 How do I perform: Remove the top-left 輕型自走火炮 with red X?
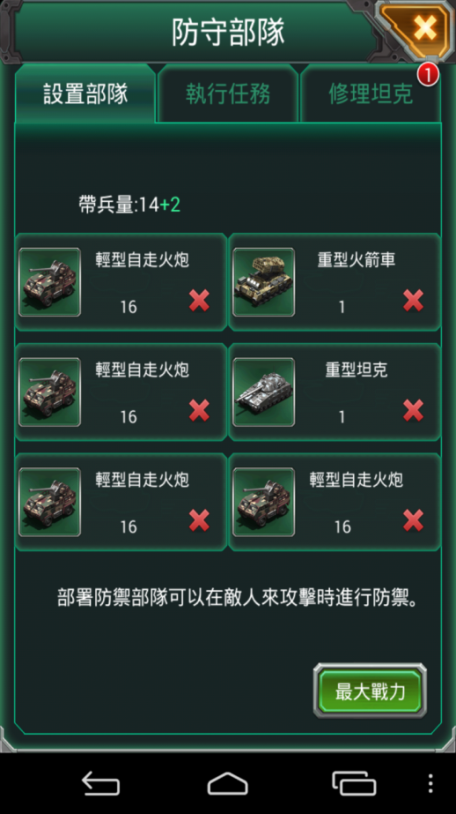[199, 301]
